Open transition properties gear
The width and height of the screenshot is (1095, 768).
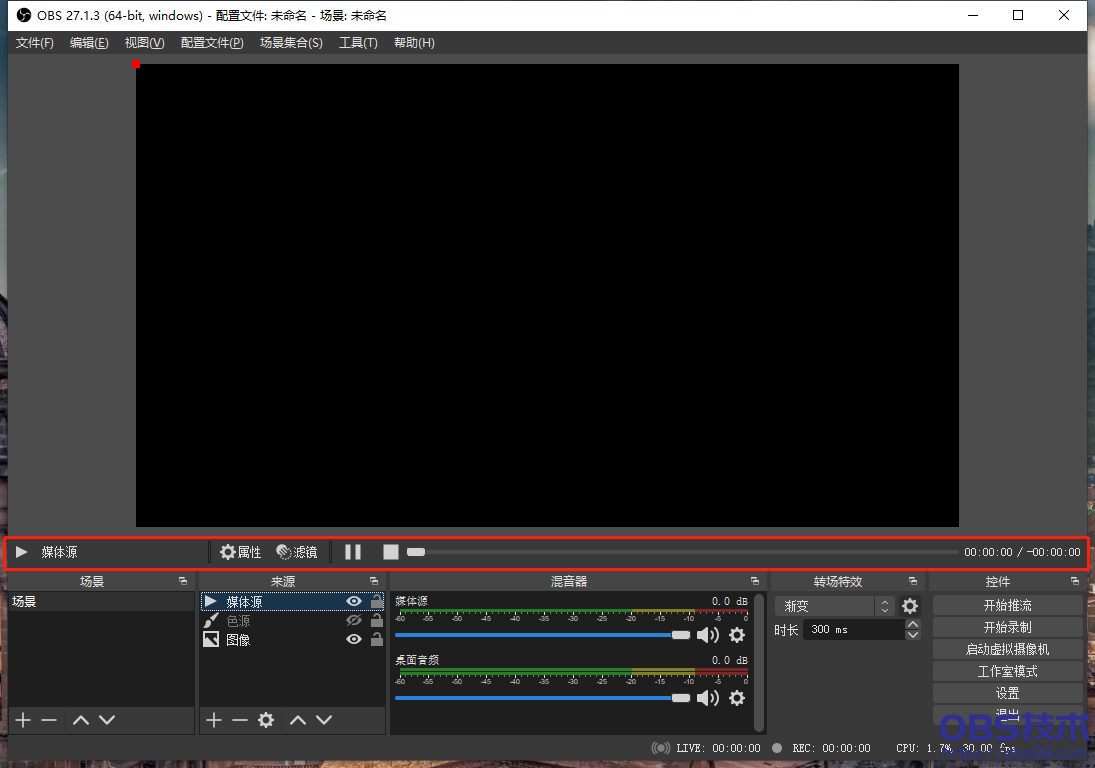pos(910,606)
